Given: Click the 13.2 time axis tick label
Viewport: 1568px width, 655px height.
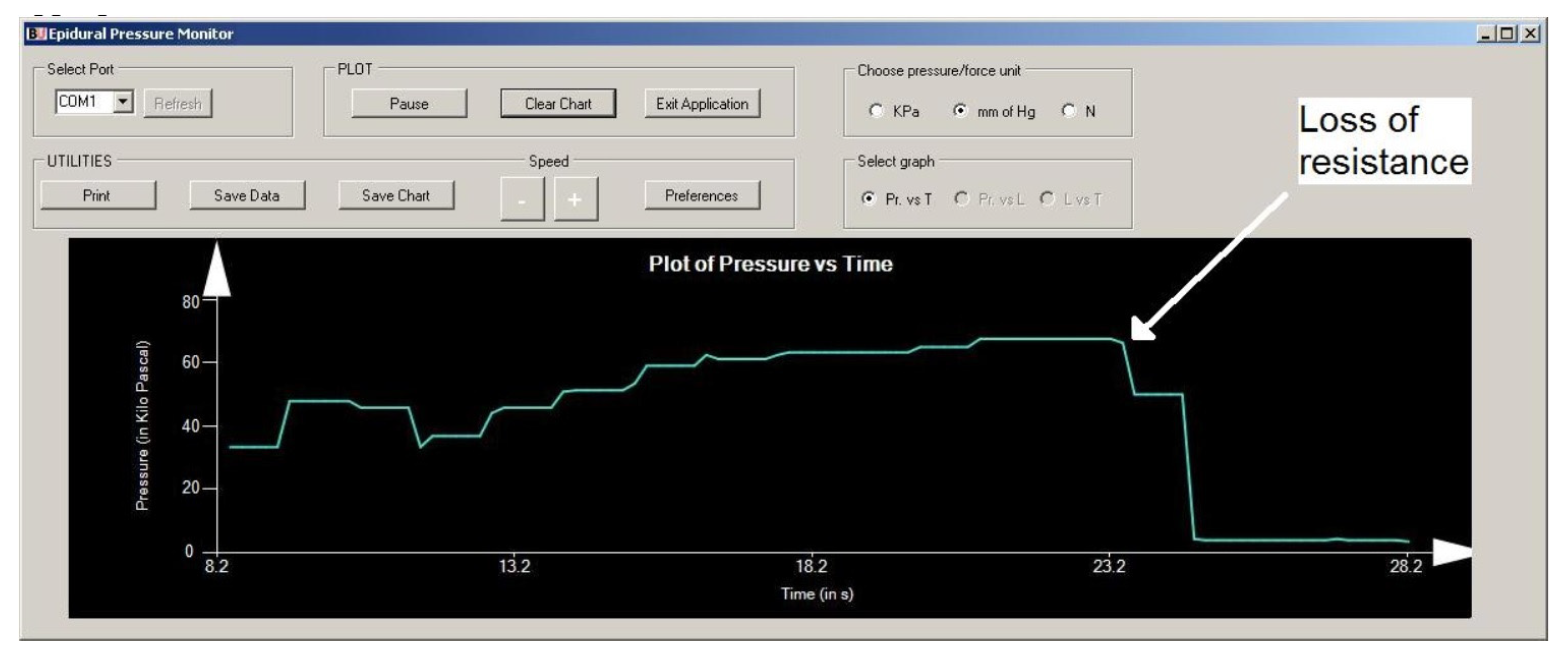Looking at the screenshot, I should click(514, 567).
